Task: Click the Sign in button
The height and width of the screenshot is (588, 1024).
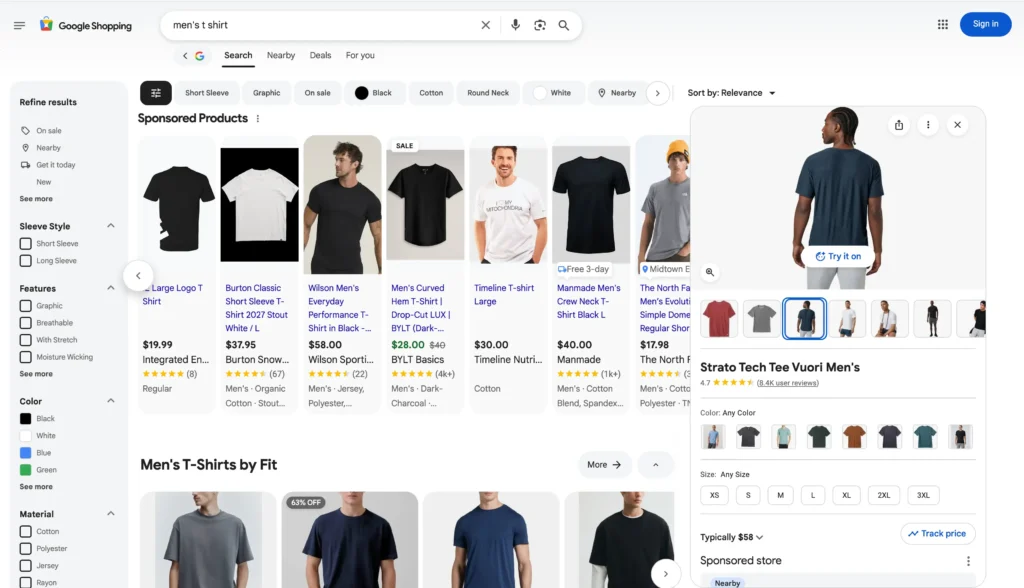Action: [985, 24]
